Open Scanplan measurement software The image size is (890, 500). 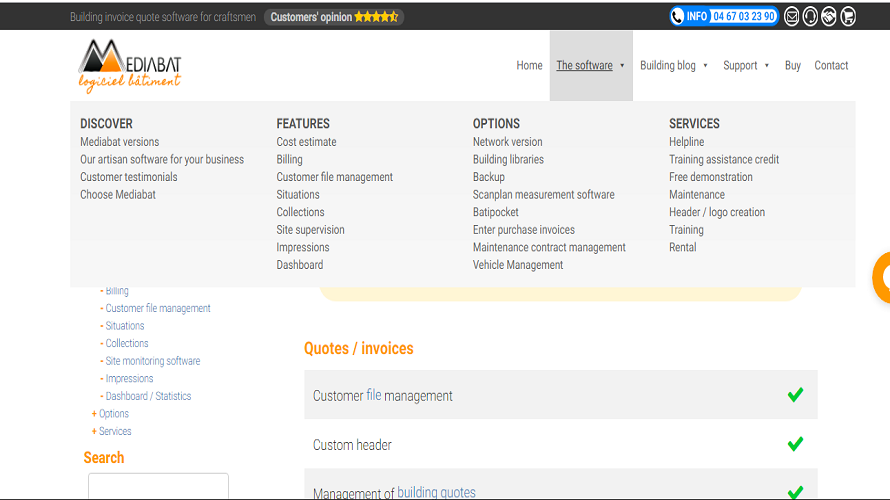coord(543,195)
